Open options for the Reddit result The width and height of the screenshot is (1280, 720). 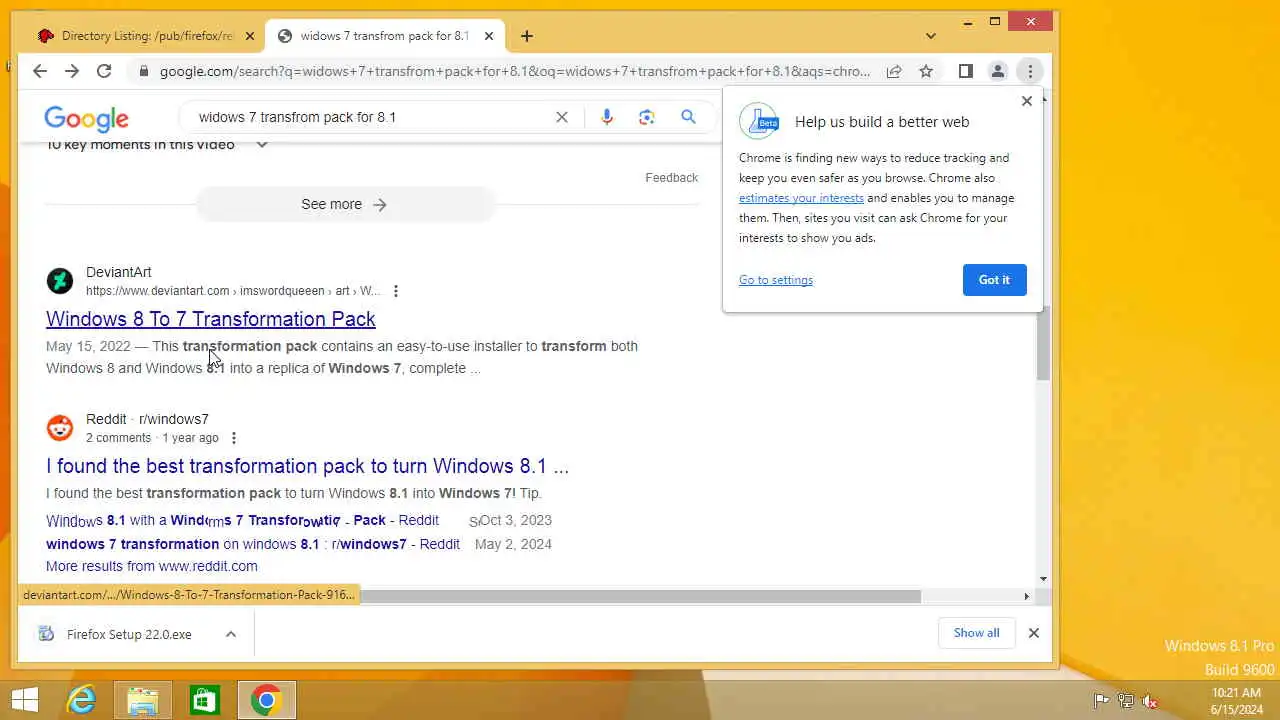(234, 438)
